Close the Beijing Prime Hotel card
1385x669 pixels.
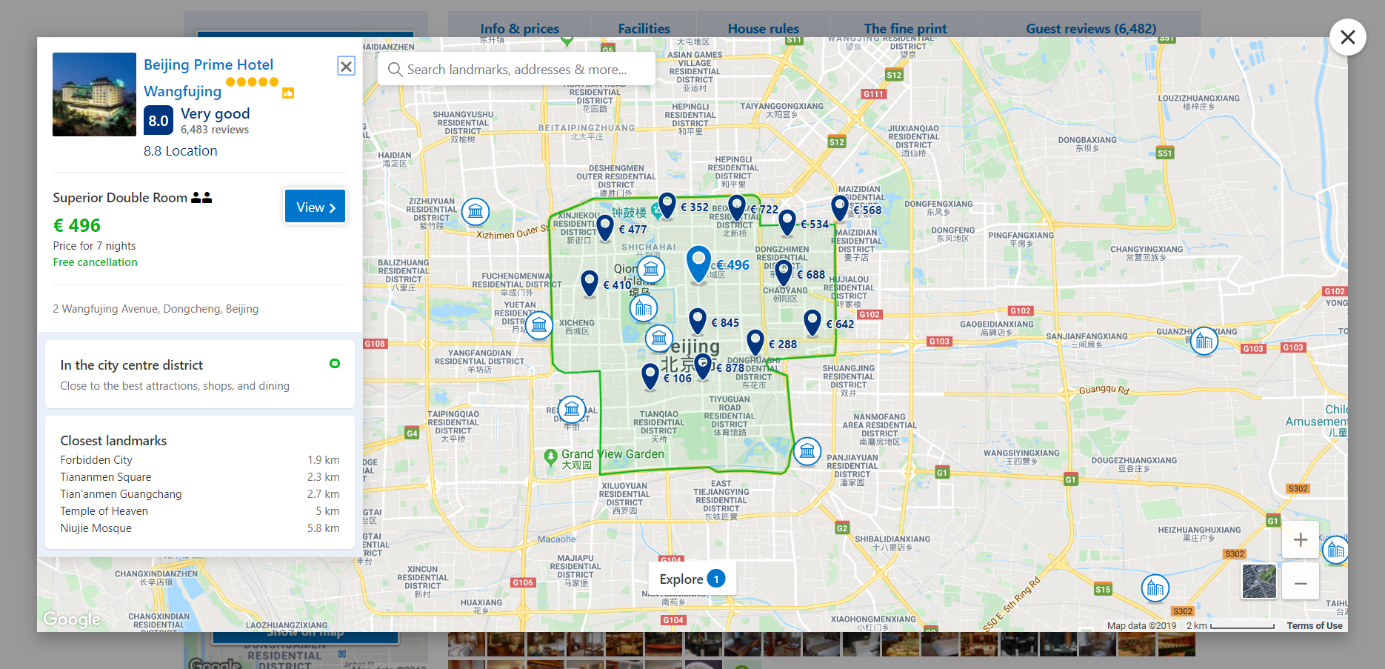pos(346,66)
